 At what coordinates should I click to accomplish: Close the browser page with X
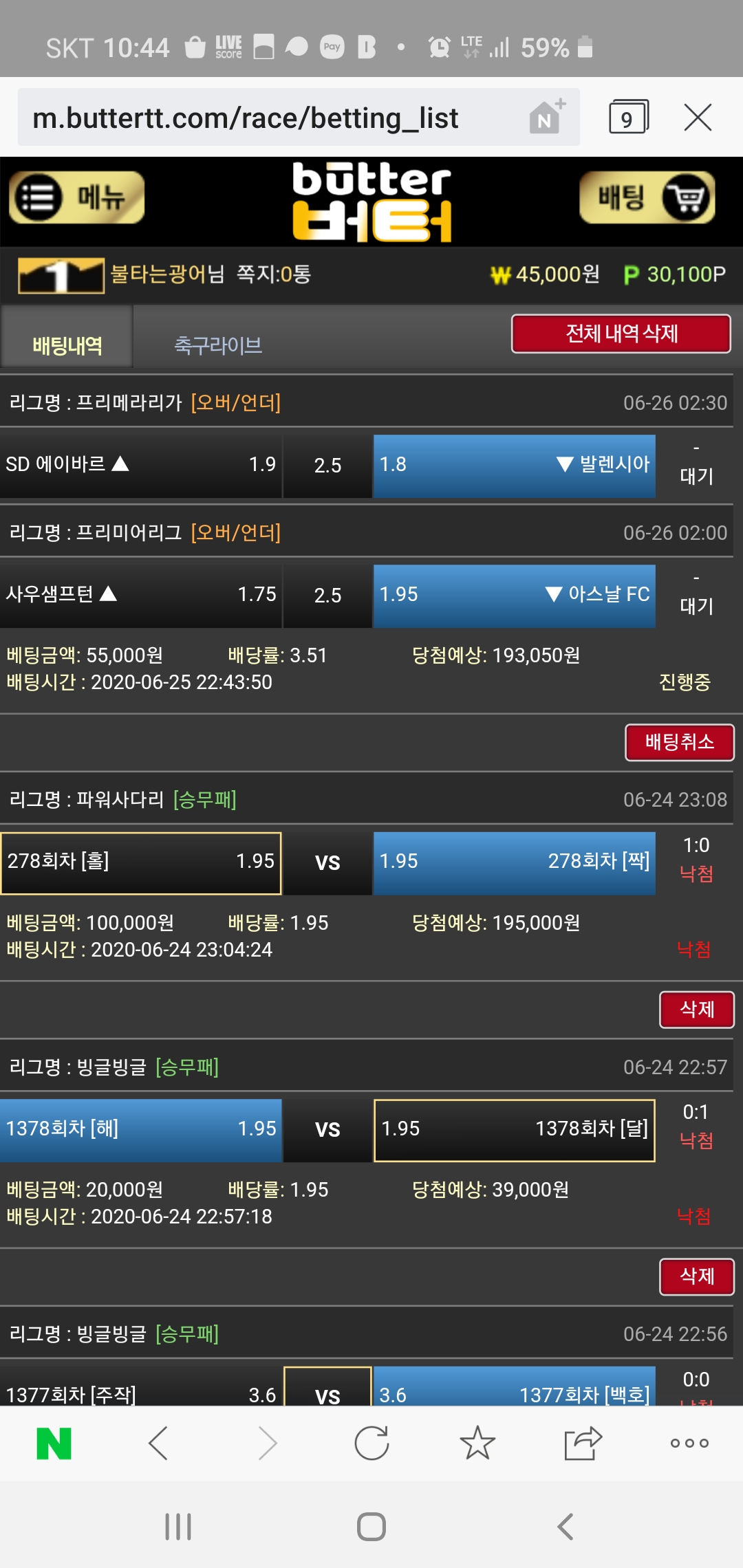(698, 118)
